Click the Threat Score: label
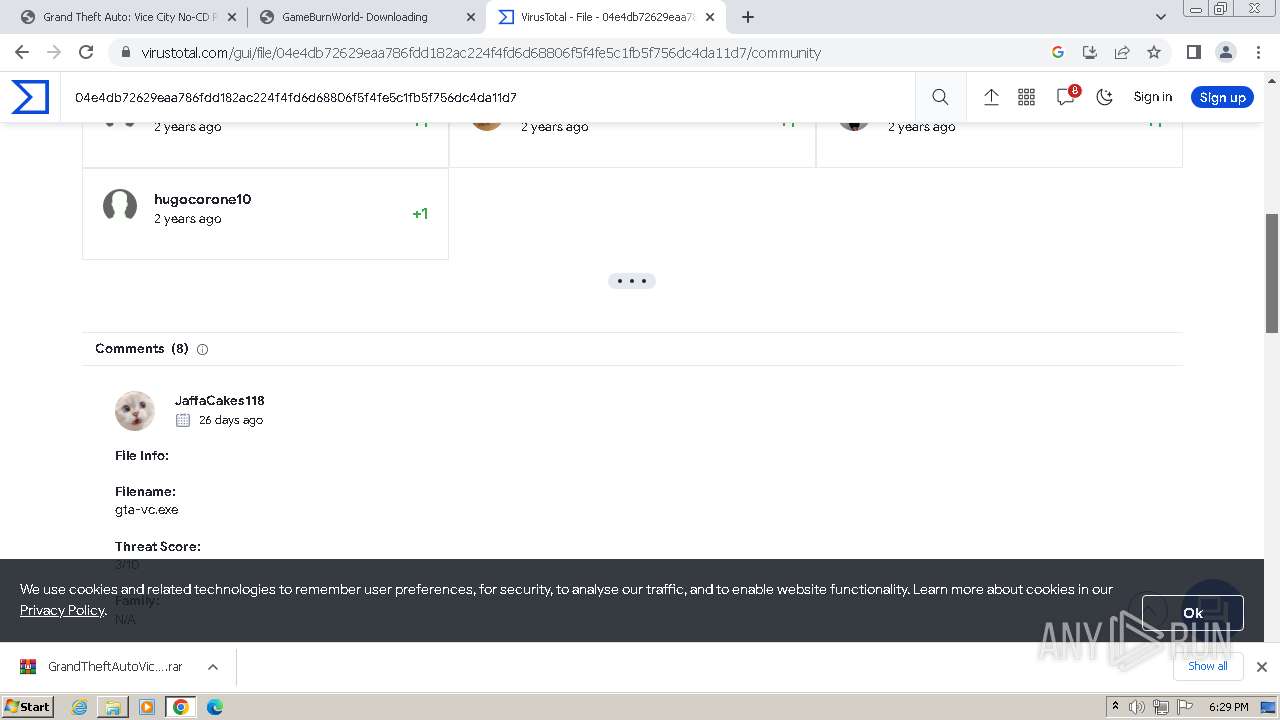This screenshot has width=1280, height=720. pos(158,546)
